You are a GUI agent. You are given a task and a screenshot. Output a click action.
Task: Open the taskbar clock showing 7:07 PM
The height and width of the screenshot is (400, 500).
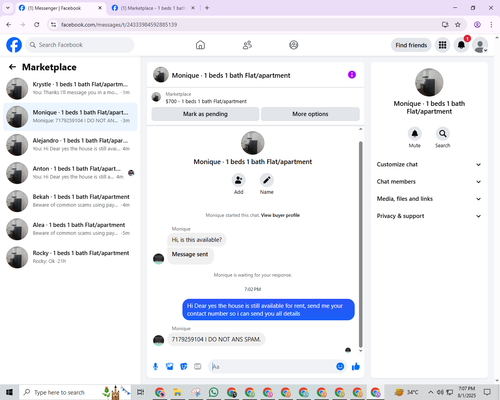coord(467,392)
